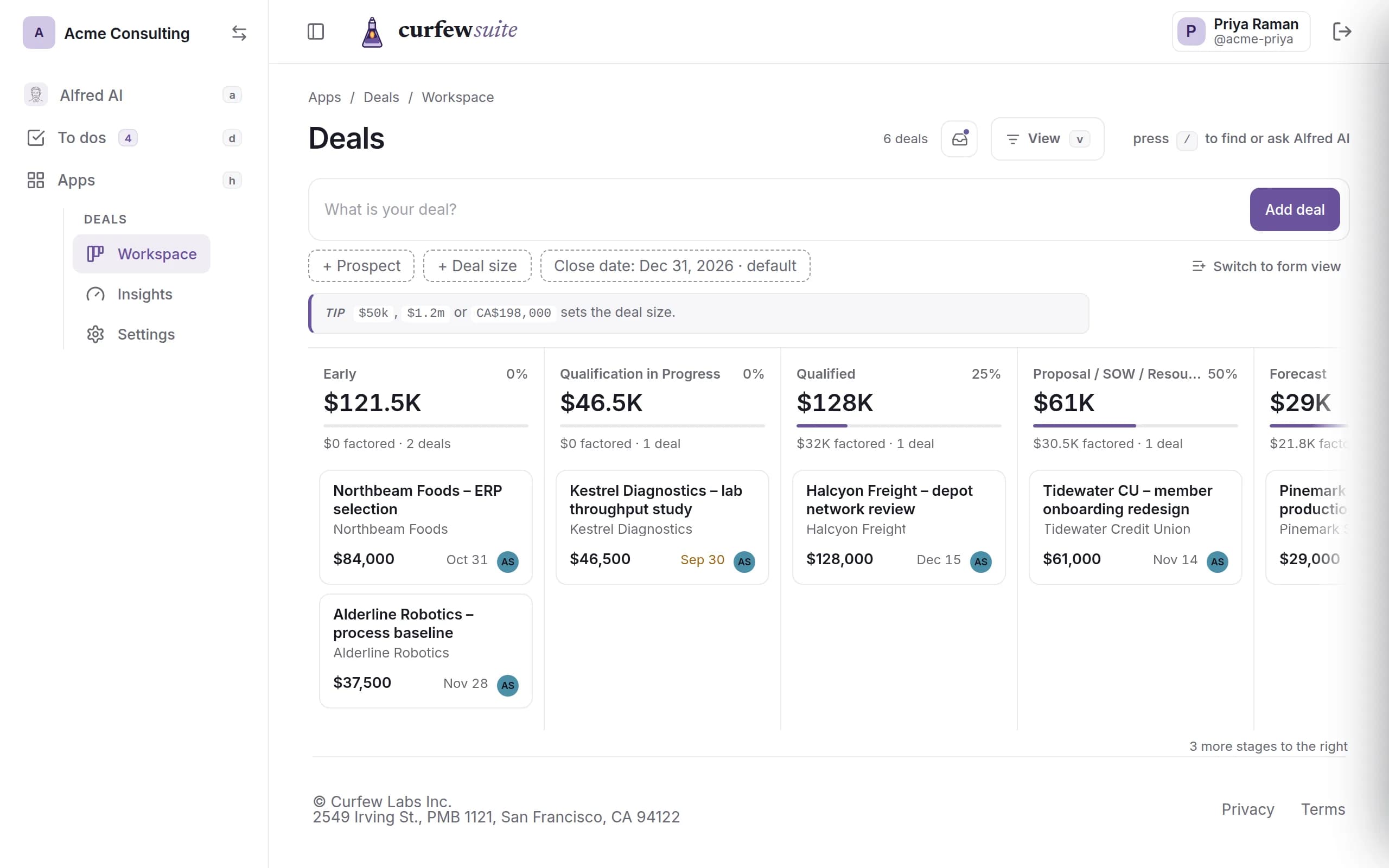This screenshot has width=1389, height=868.
Task: Switch to form view
Action: [1266, 266]
